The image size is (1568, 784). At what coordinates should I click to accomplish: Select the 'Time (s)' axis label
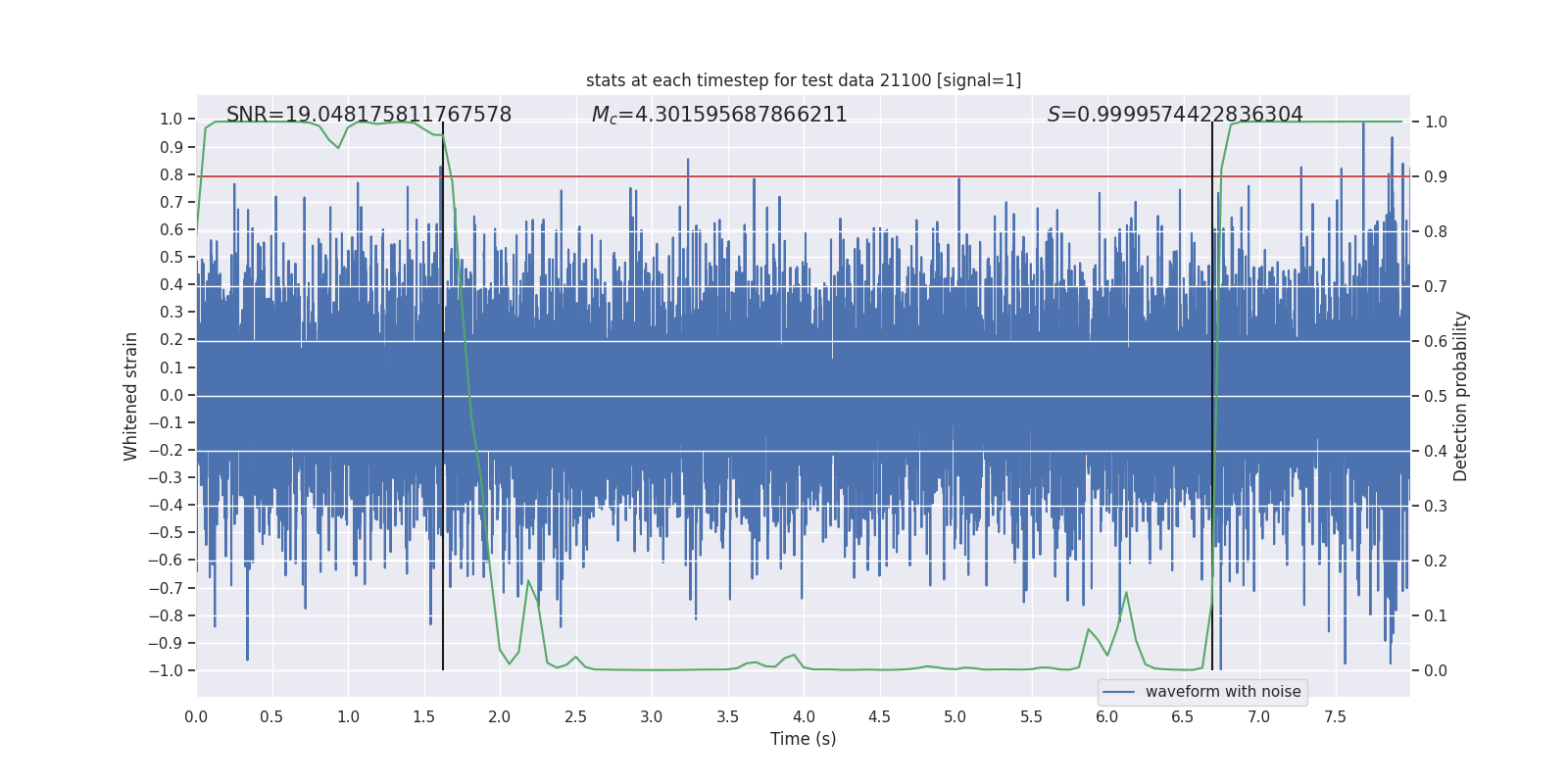(x=804, y=739)
